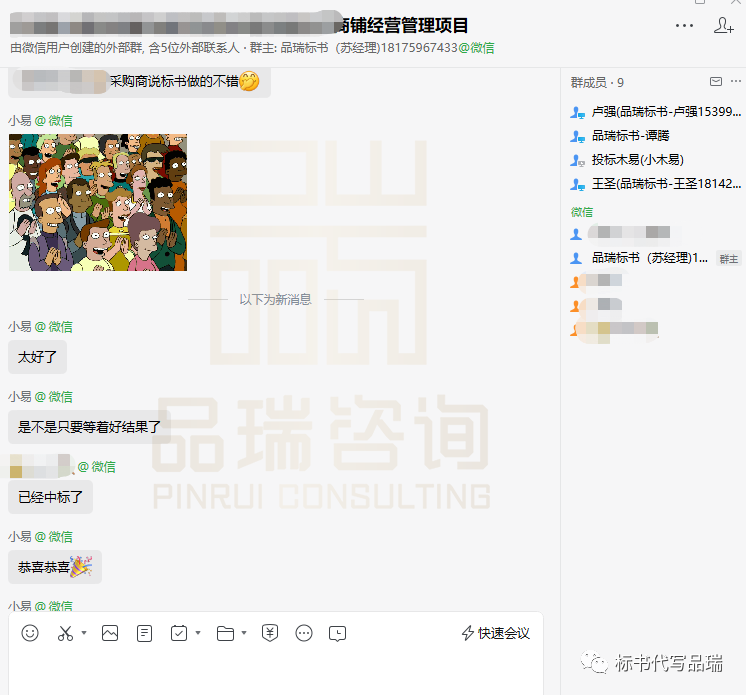746x695 pixels.
Task: Click the message 太好了
Action: coord(37,357)
